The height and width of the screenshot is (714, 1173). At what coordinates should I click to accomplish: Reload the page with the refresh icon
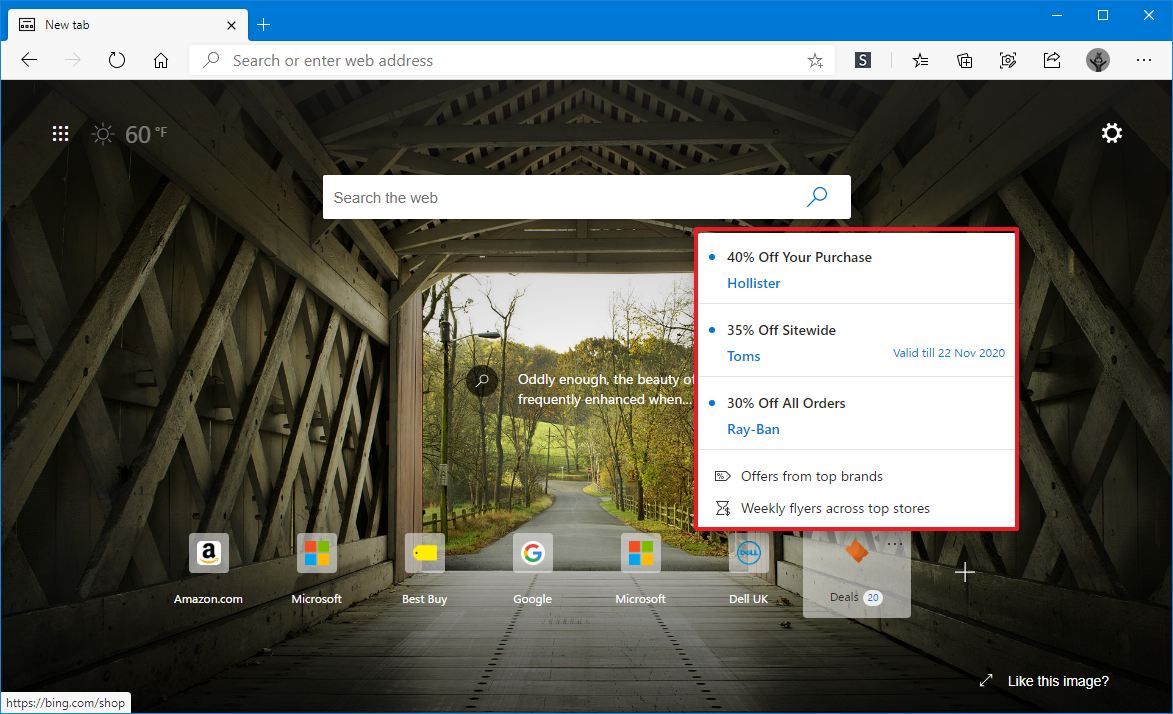click(117, 60)
